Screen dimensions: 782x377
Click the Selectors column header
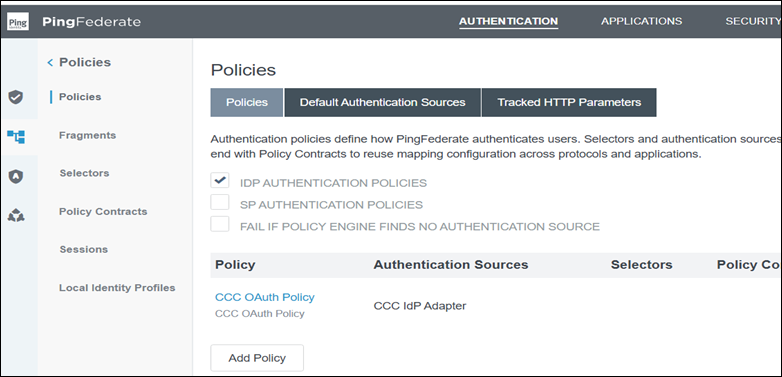(641, 265)
